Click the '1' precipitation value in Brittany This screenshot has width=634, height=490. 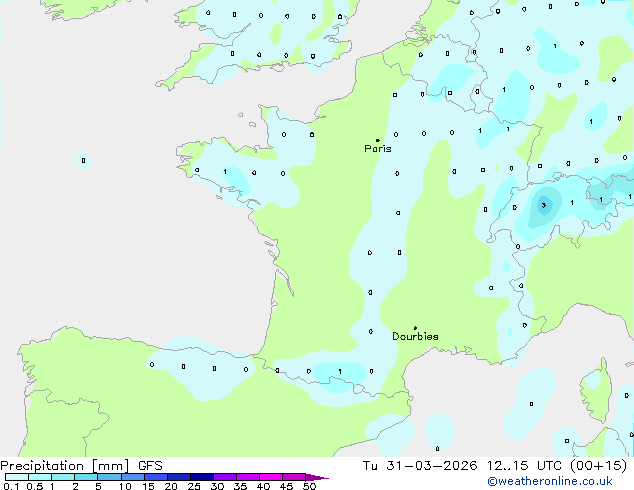tap(225, 172)
